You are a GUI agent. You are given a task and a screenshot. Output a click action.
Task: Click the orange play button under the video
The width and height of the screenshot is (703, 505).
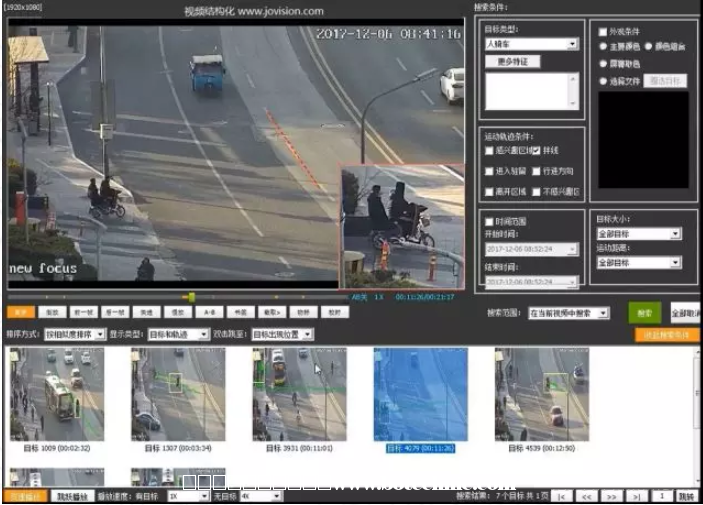pos(19,312)
